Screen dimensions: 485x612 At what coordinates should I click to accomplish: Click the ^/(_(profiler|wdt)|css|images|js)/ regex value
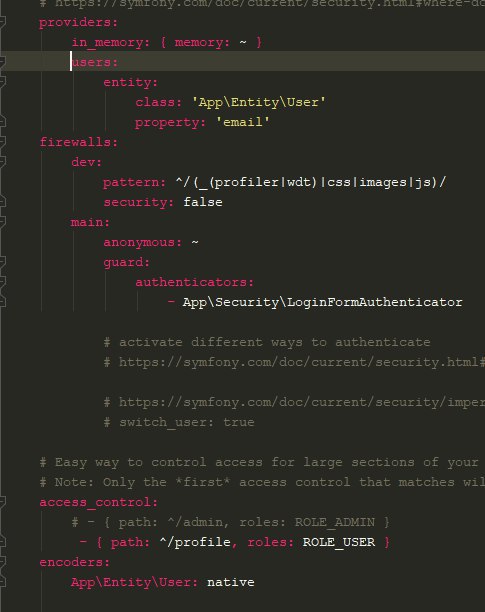point(311,182)
